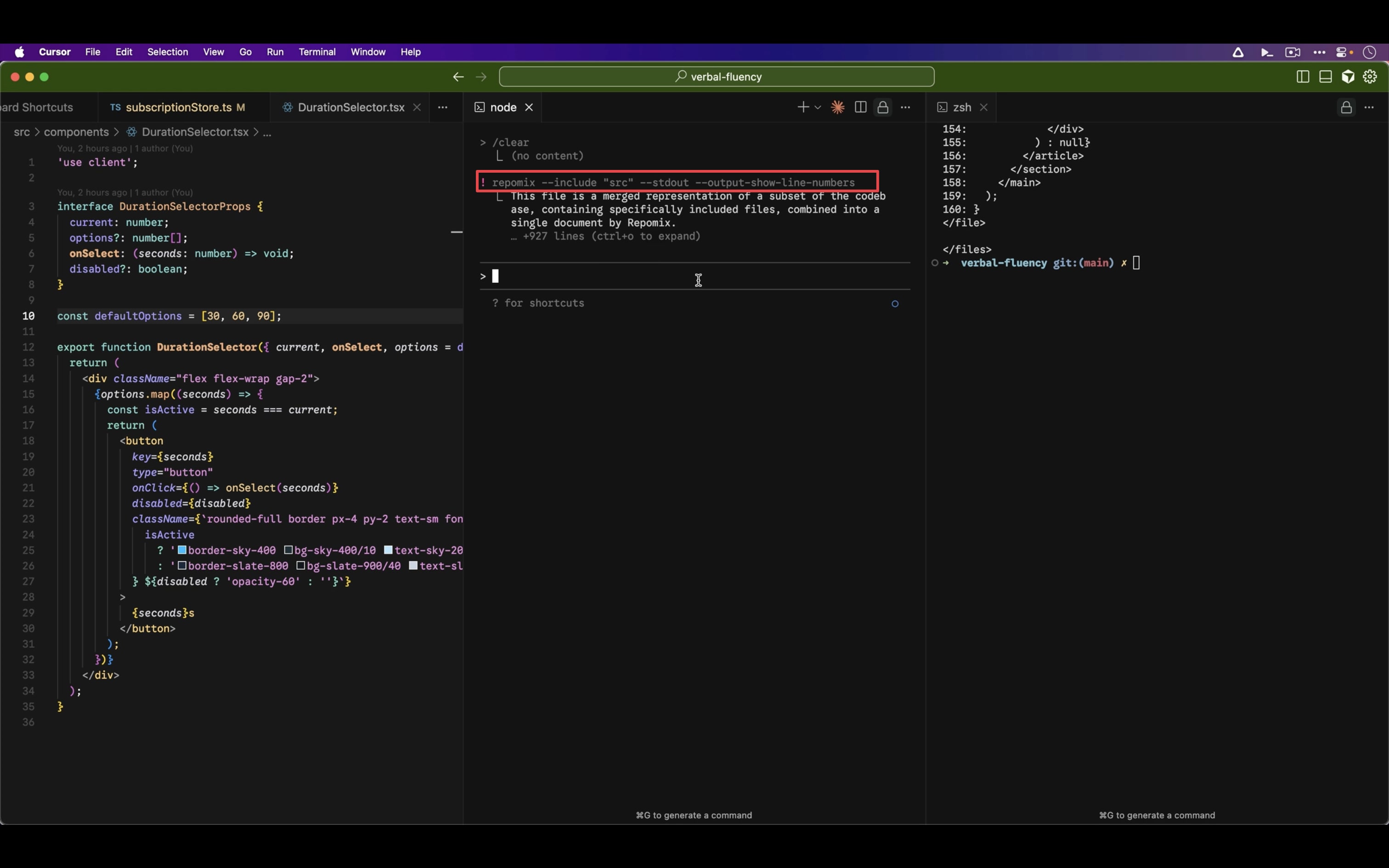Toggle the zsh terminal group lock
Image resolution: width=1389 pixels, height=868 pixels.
click(1346, 107)
